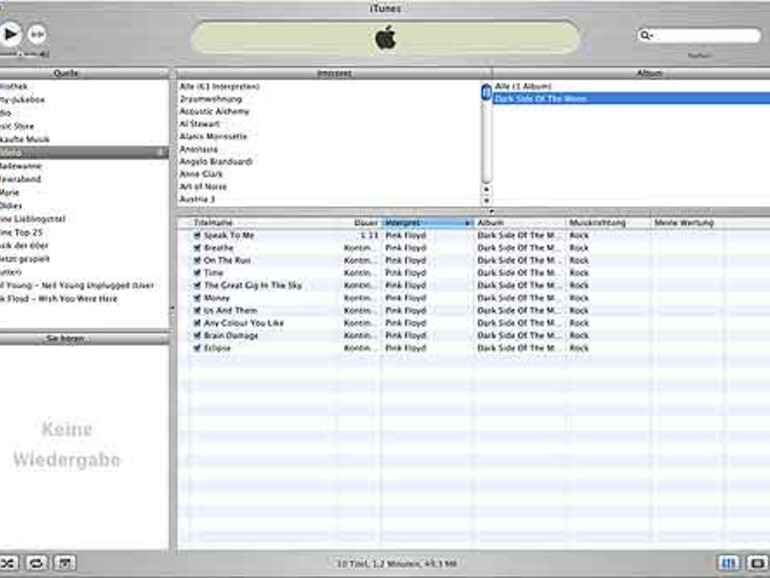The width and height of the screenshot is (770, 578).
Task: Click scroll down arrow in Interpret list
Action: coord(486,200)
